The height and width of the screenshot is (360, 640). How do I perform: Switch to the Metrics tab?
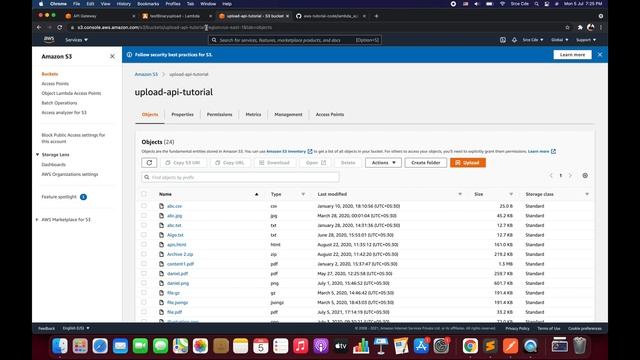253,115
